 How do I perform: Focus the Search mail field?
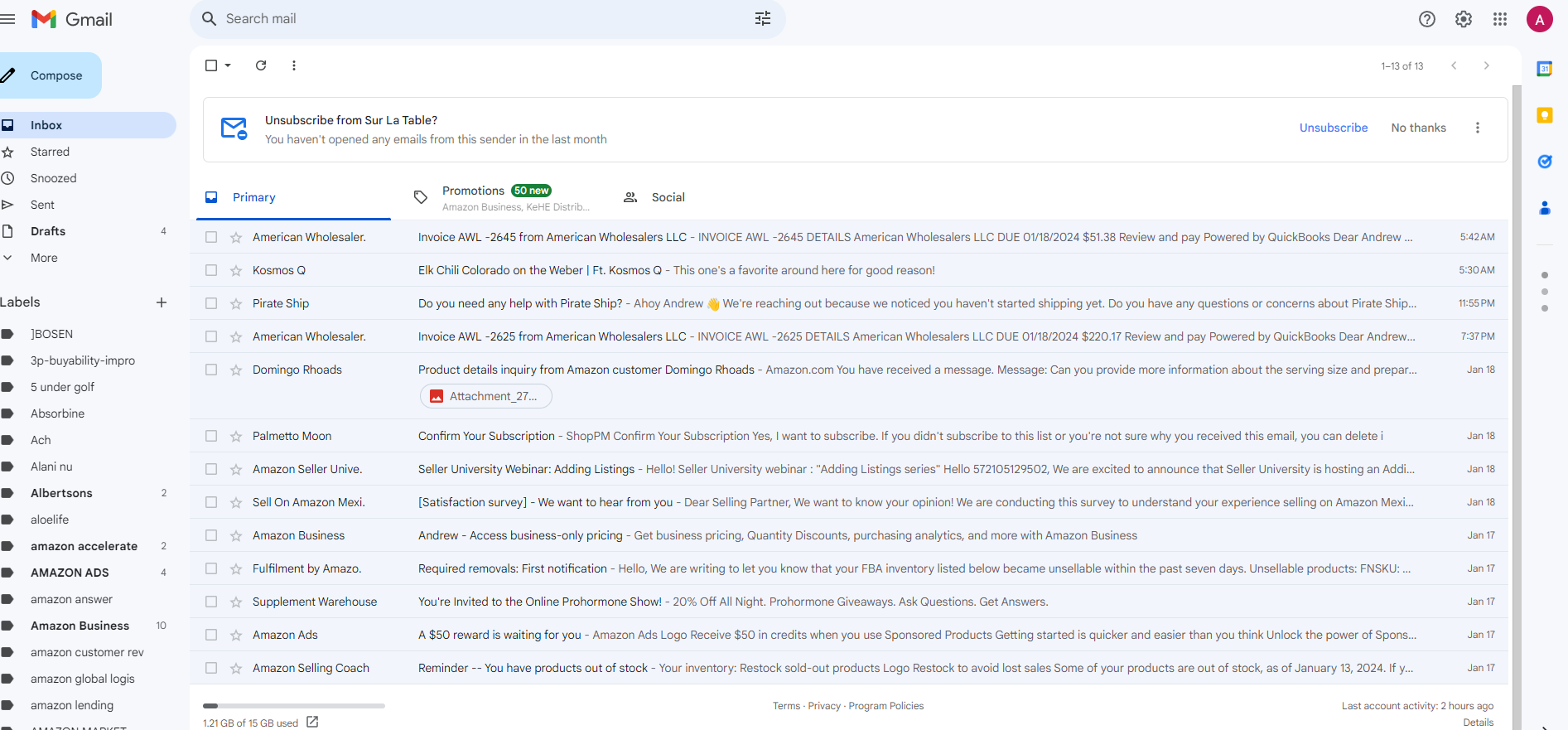[x=487, y=19]
